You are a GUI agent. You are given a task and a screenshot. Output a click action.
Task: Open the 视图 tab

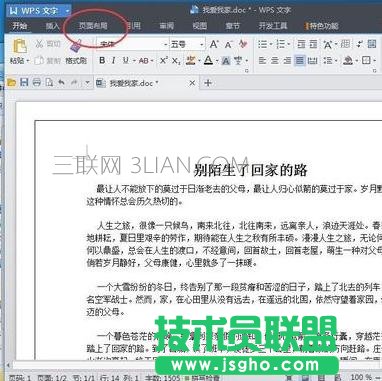coord(199,26)
